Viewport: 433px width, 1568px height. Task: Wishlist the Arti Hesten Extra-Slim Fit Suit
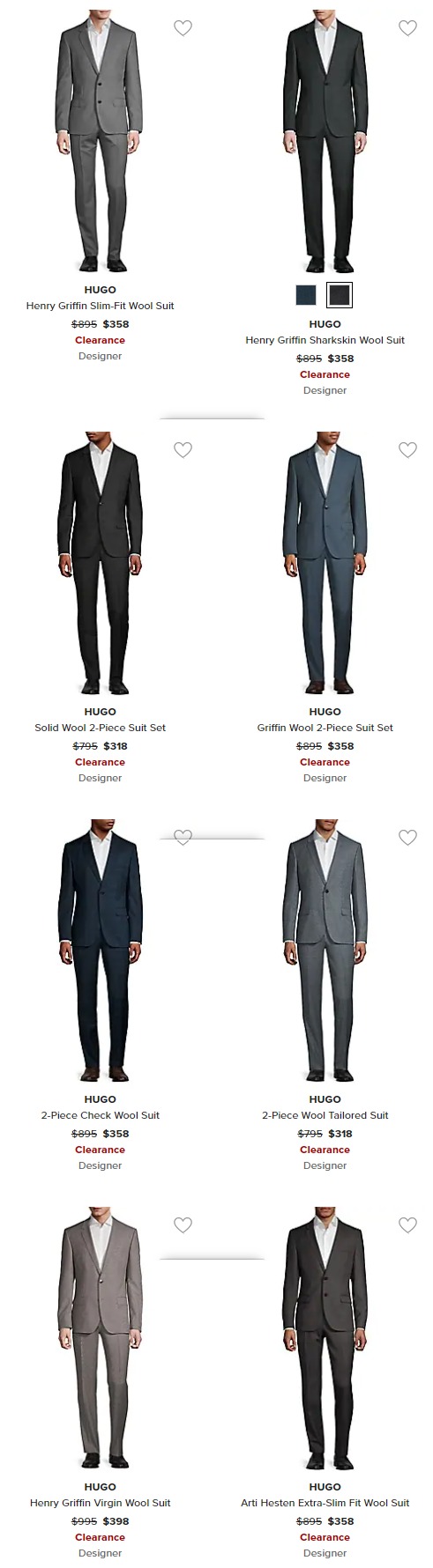tap(407, 1225)
